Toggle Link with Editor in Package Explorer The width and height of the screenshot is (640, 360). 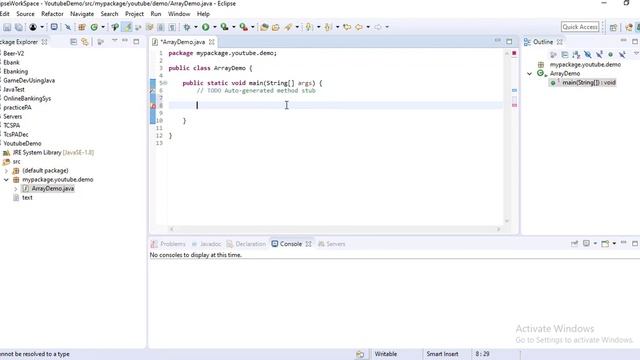(x=85, y=42)
